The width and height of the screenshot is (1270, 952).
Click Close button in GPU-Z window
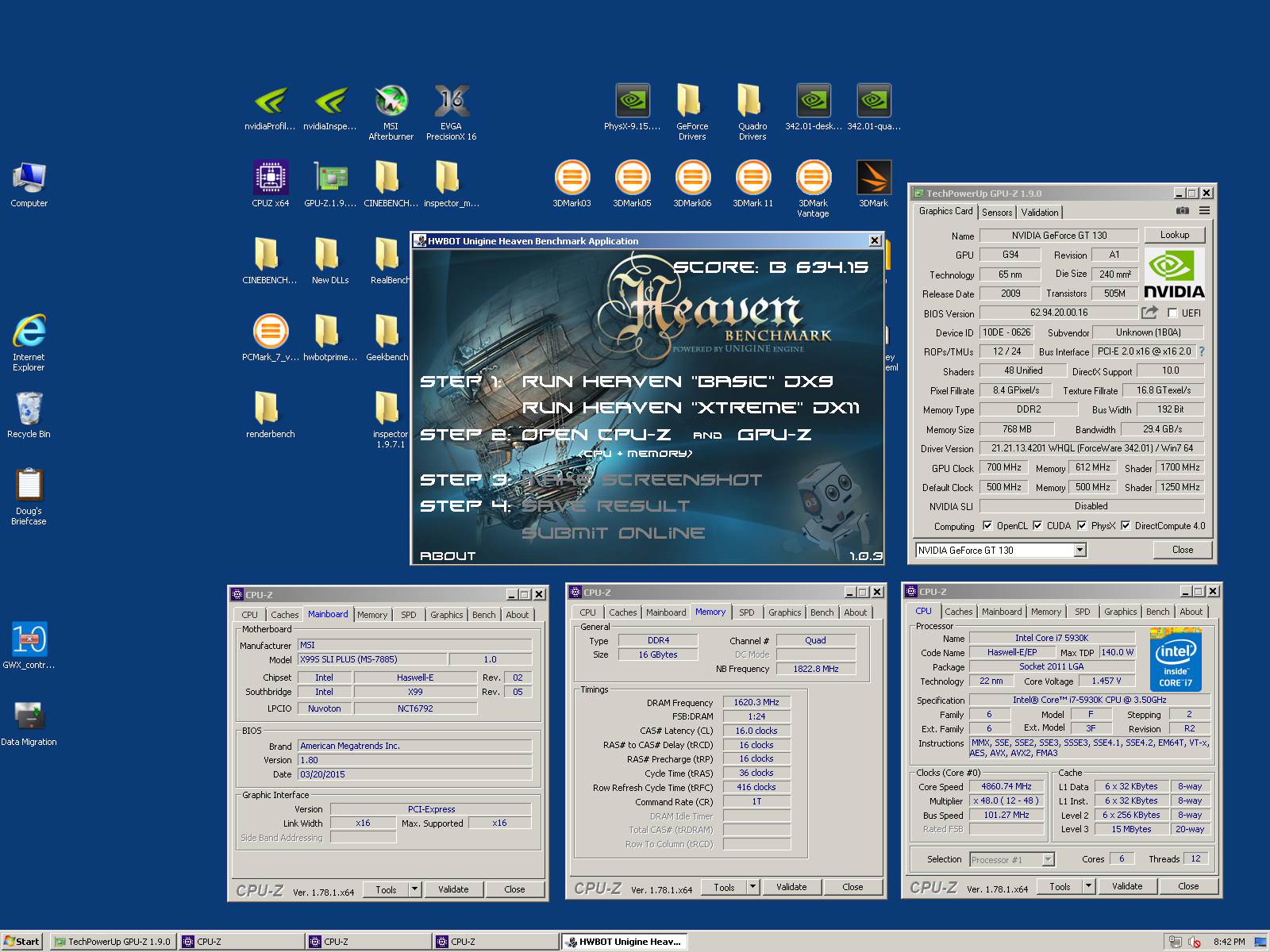tap(1182, 550)
